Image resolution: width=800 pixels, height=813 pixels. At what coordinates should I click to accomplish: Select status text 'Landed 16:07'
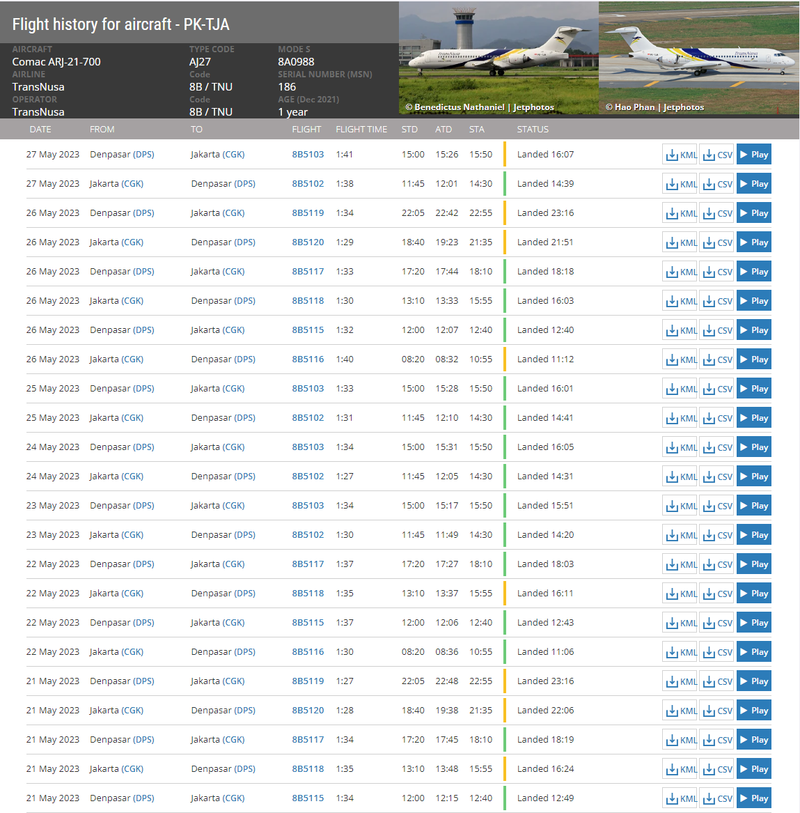click(x=545, y=155)
